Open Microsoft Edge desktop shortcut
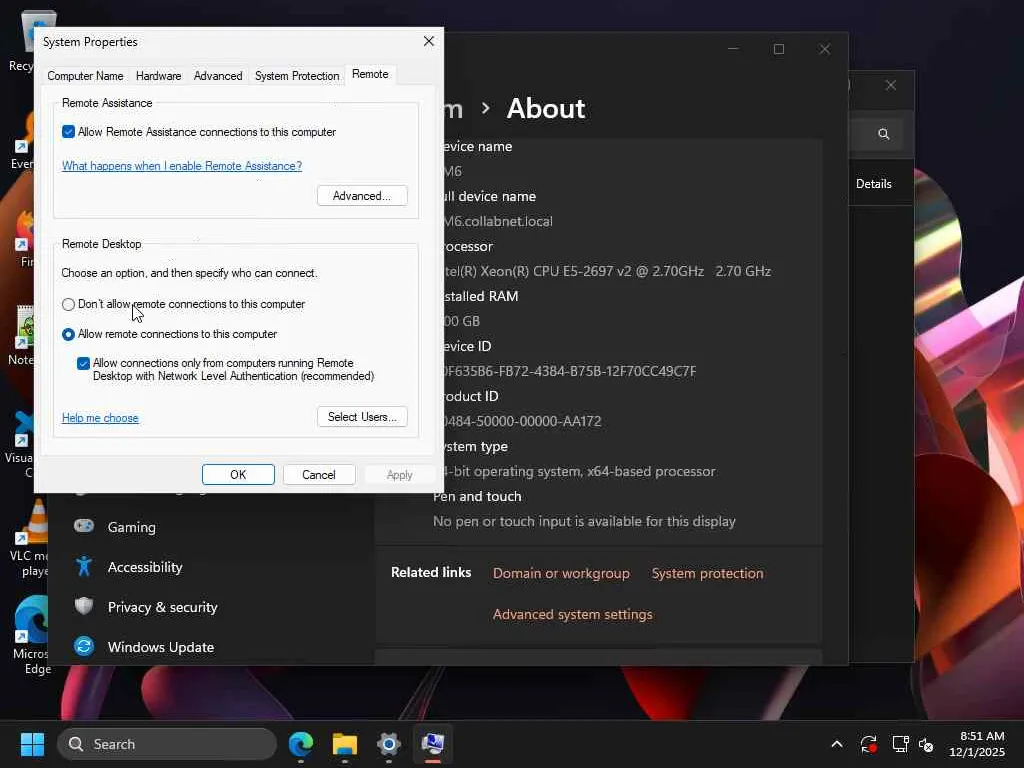This screenshot has height=768, width=1024. click(x=30, y=635)
